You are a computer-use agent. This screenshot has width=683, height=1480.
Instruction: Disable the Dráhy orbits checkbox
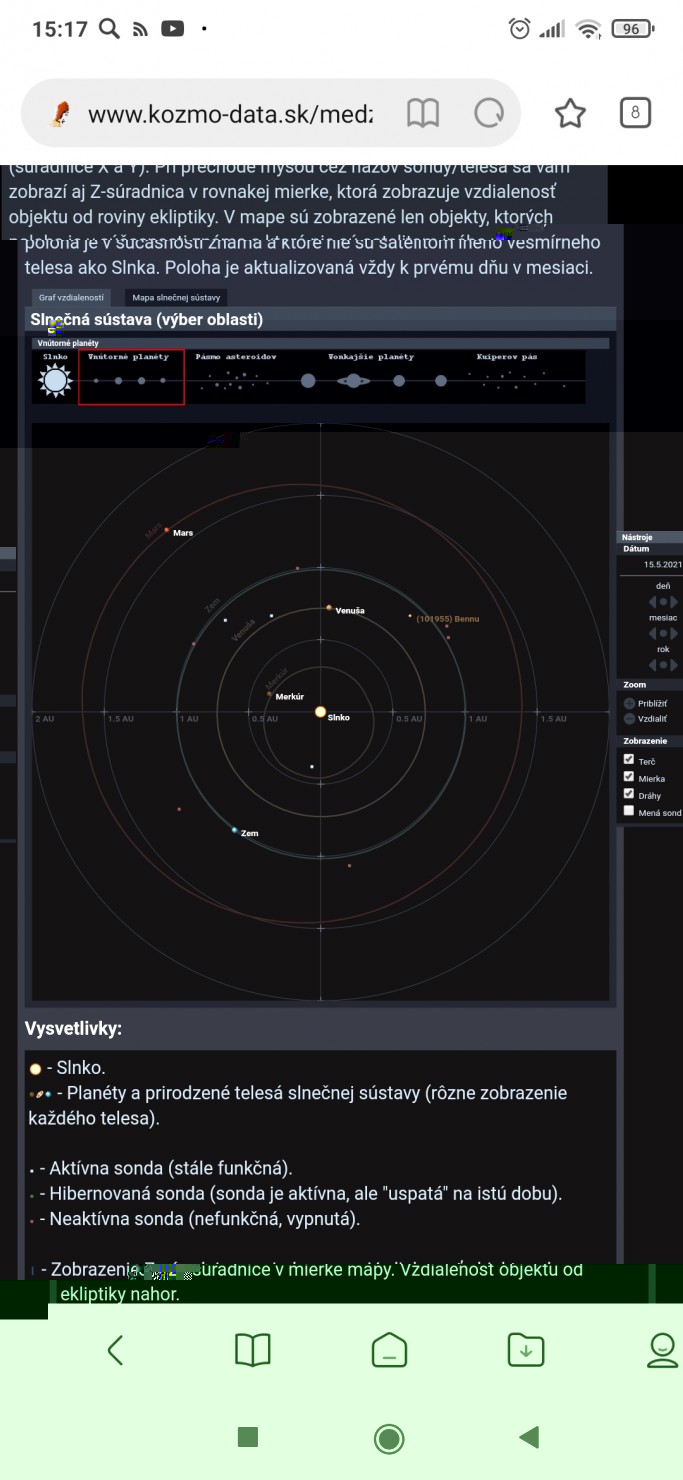pyautogui.click(x=629, y=793)
